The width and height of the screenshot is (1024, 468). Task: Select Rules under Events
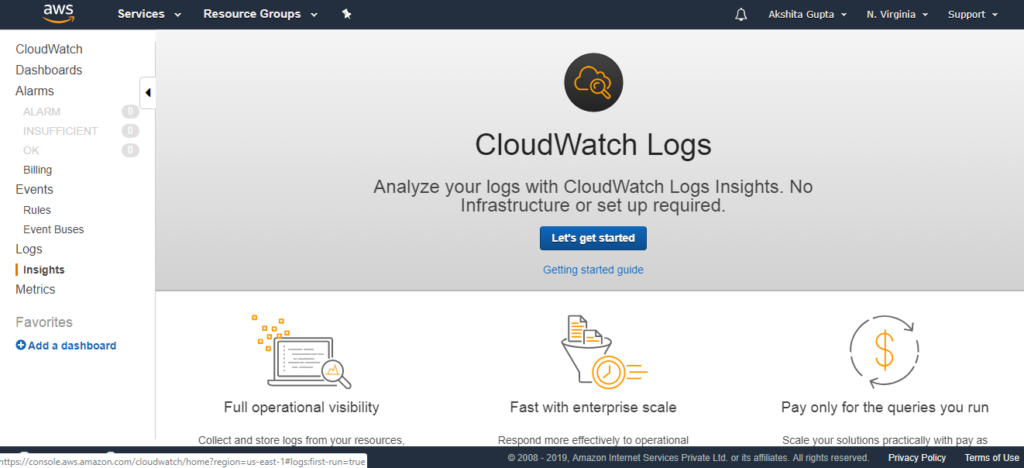click(x=37, y=210)
